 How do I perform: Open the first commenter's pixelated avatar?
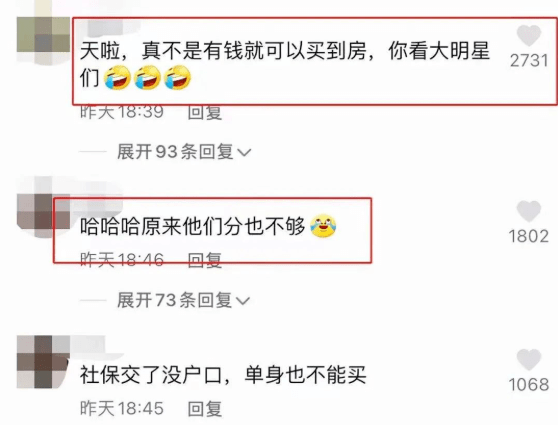(x=43, y=41)
